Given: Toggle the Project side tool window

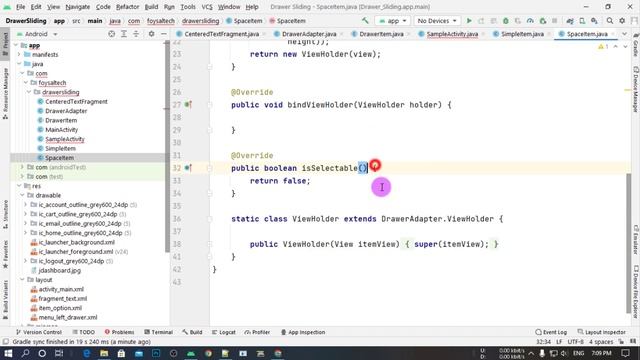Looking at the screenshot, I should [5, 45].
